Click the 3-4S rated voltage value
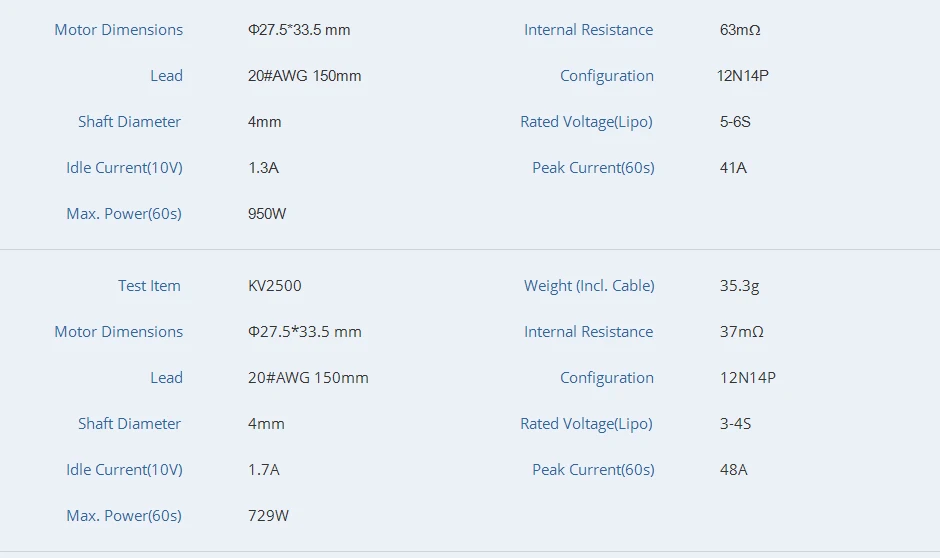Viewport: 940px width, 558px height. tap(735, 424)
